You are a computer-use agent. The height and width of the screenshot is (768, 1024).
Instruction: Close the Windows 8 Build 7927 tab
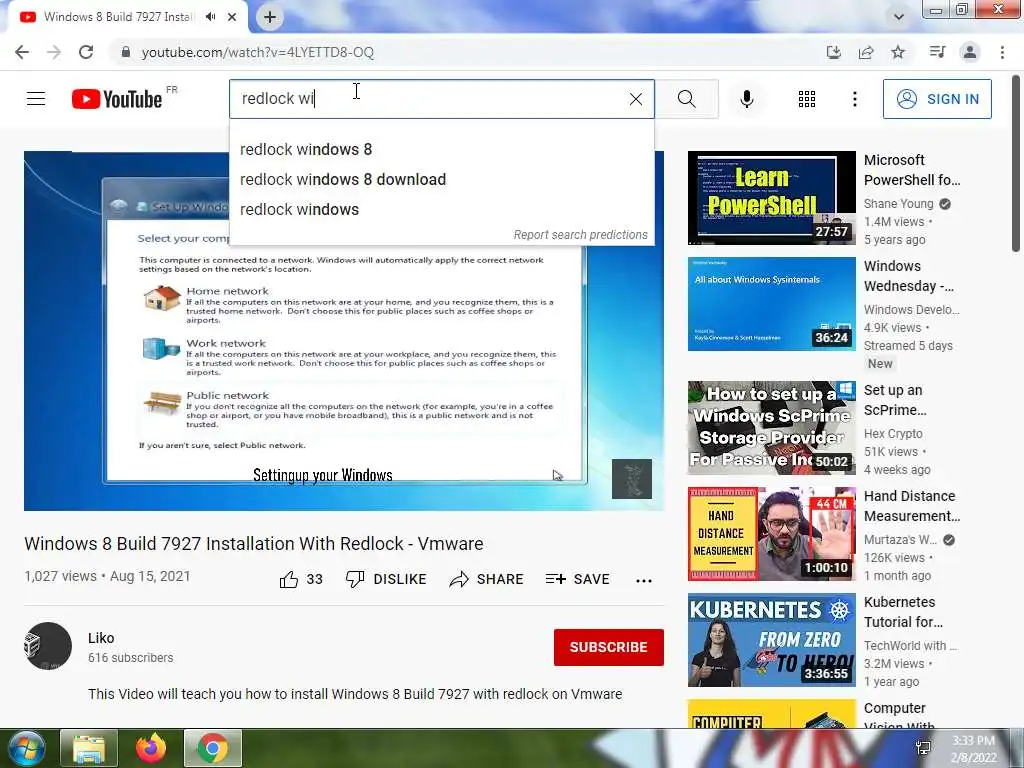click(232, 17)
